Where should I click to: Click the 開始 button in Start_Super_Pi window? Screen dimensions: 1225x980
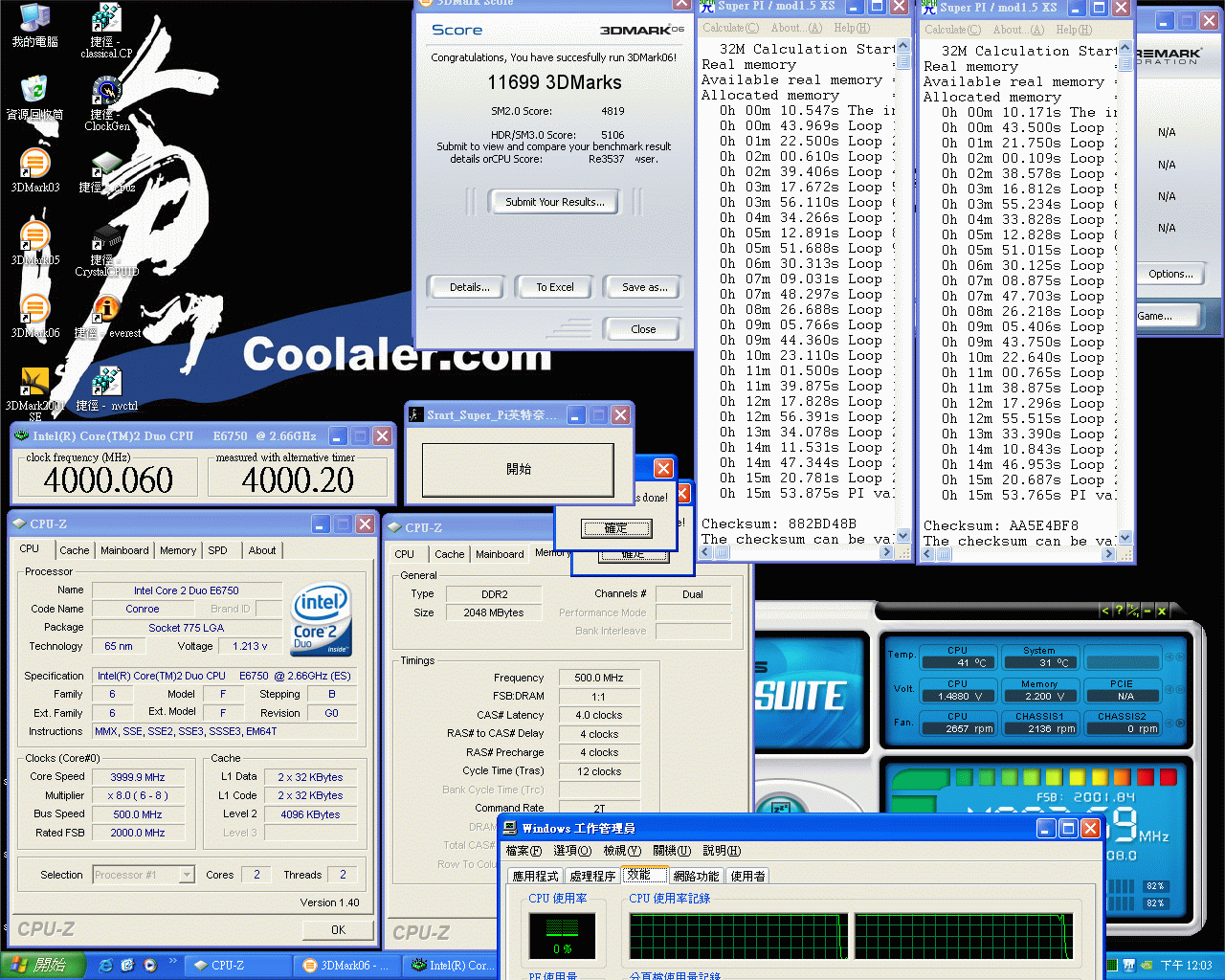(518, 469)
